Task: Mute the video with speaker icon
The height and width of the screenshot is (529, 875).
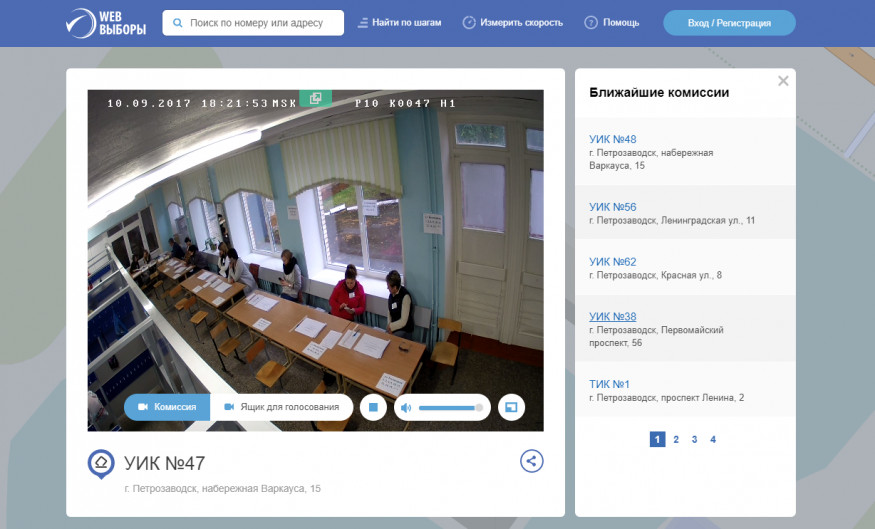Action: [406, 408]
